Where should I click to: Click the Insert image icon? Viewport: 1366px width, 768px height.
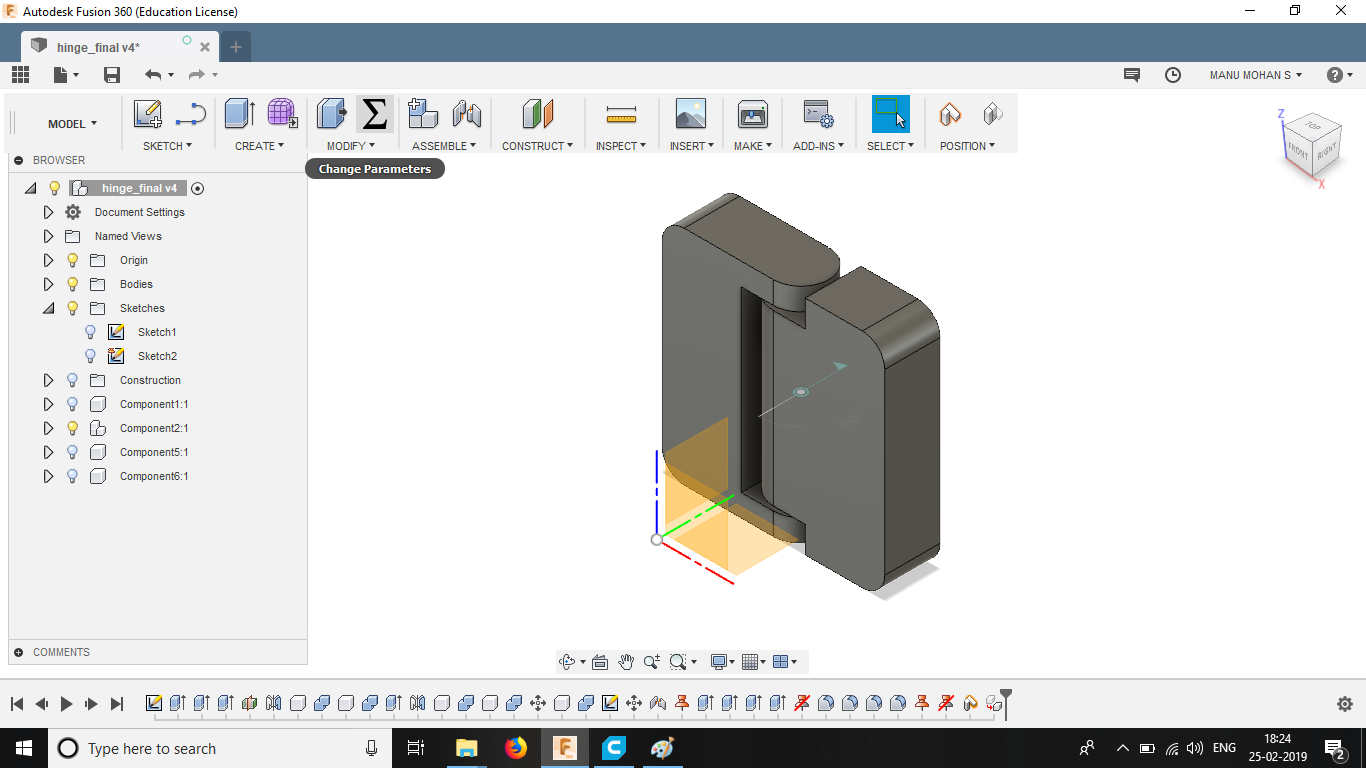coord(691,114)
